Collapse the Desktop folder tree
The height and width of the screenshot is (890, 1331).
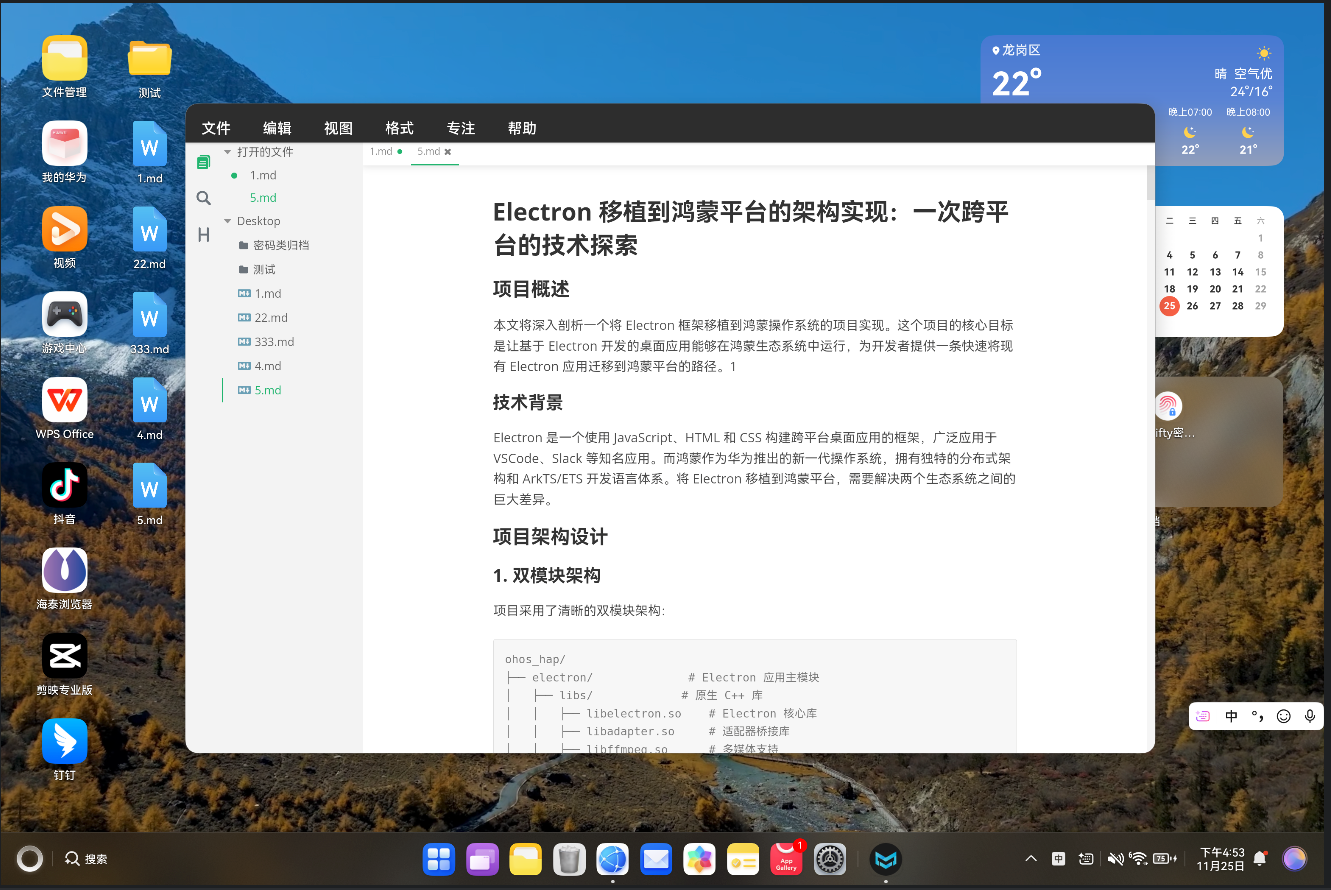227,221
